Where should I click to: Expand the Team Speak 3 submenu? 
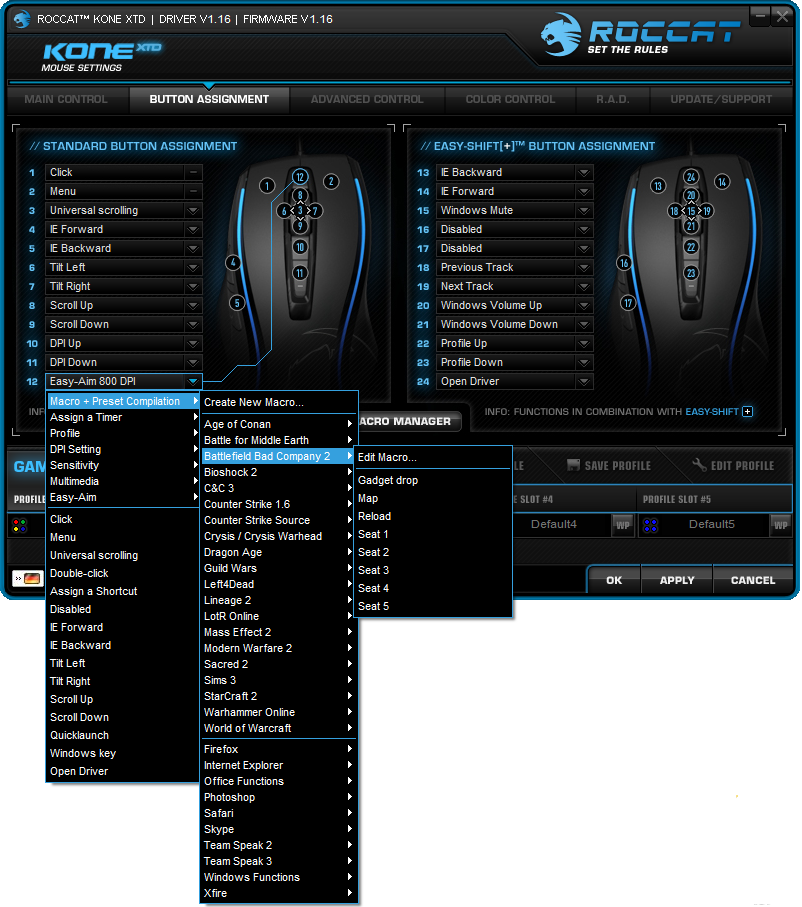click(278, 862)
